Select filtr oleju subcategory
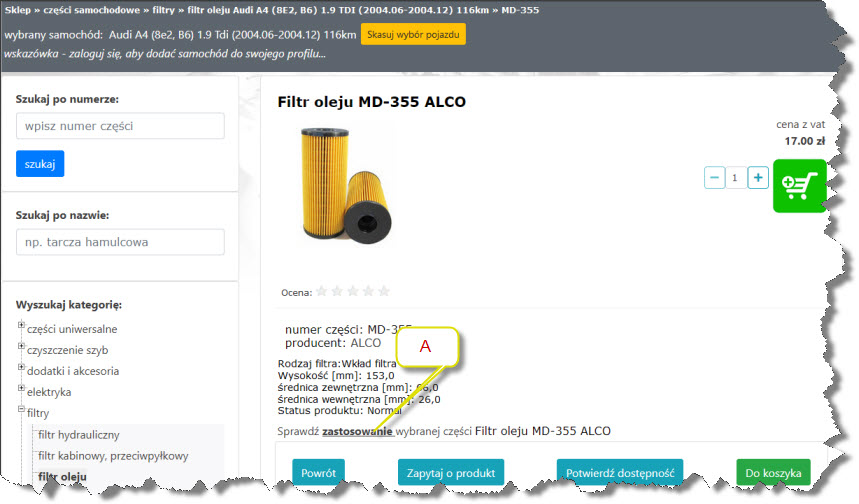This screenshot has width=859, height=504. (62, 477)
